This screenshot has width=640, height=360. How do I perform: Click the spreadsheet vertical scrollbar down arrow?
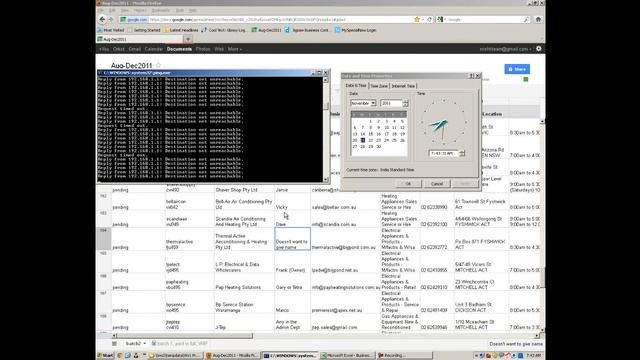pyautogui.click(x=542, y=330)
